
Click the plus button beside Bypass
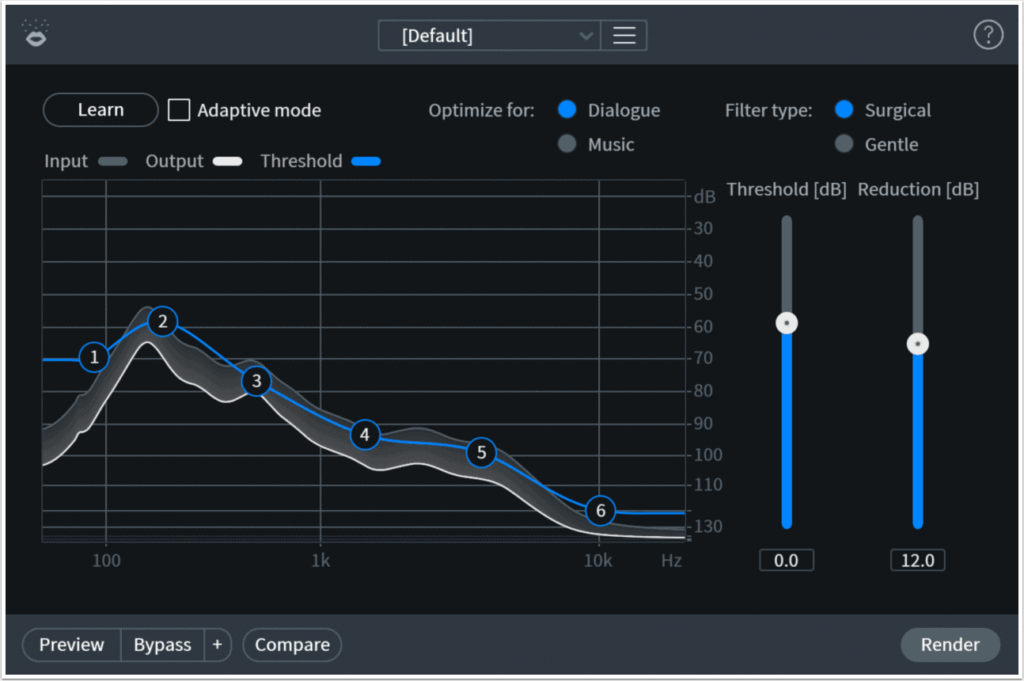tap(217, 645)
